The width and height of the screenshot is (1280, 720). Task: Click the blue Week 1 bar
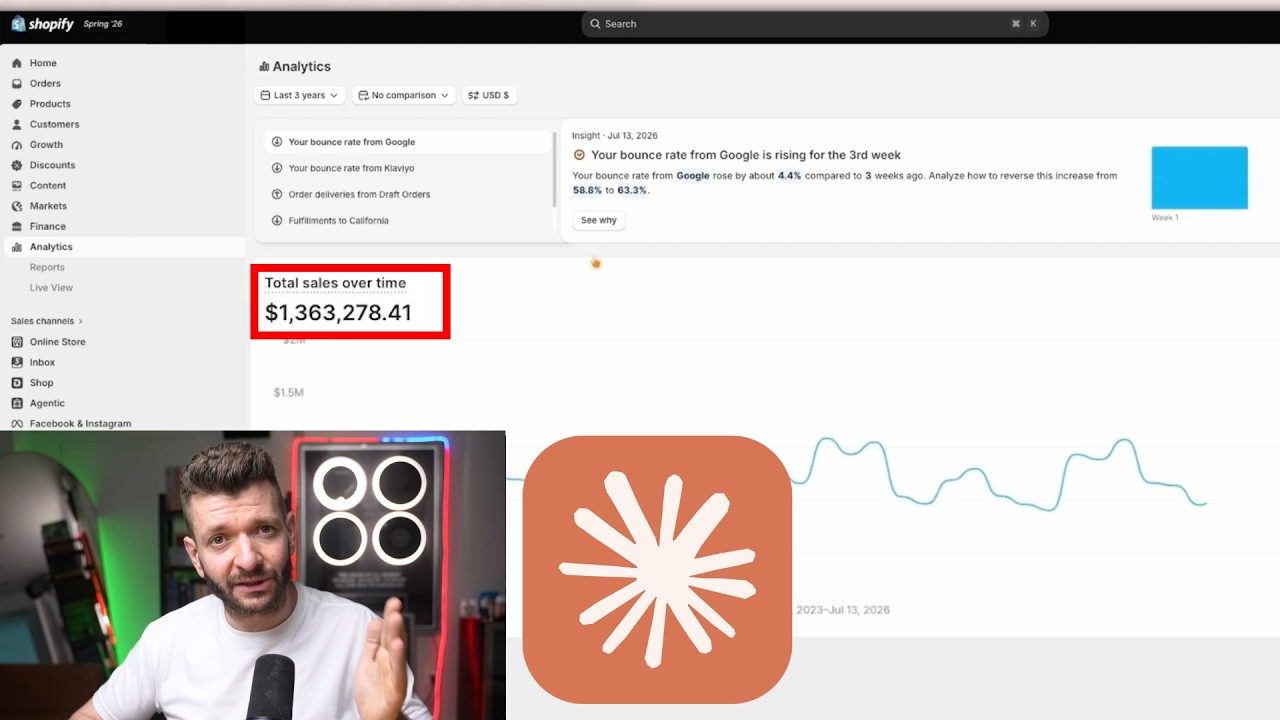pyautogui.click(x=1199, y=178)
